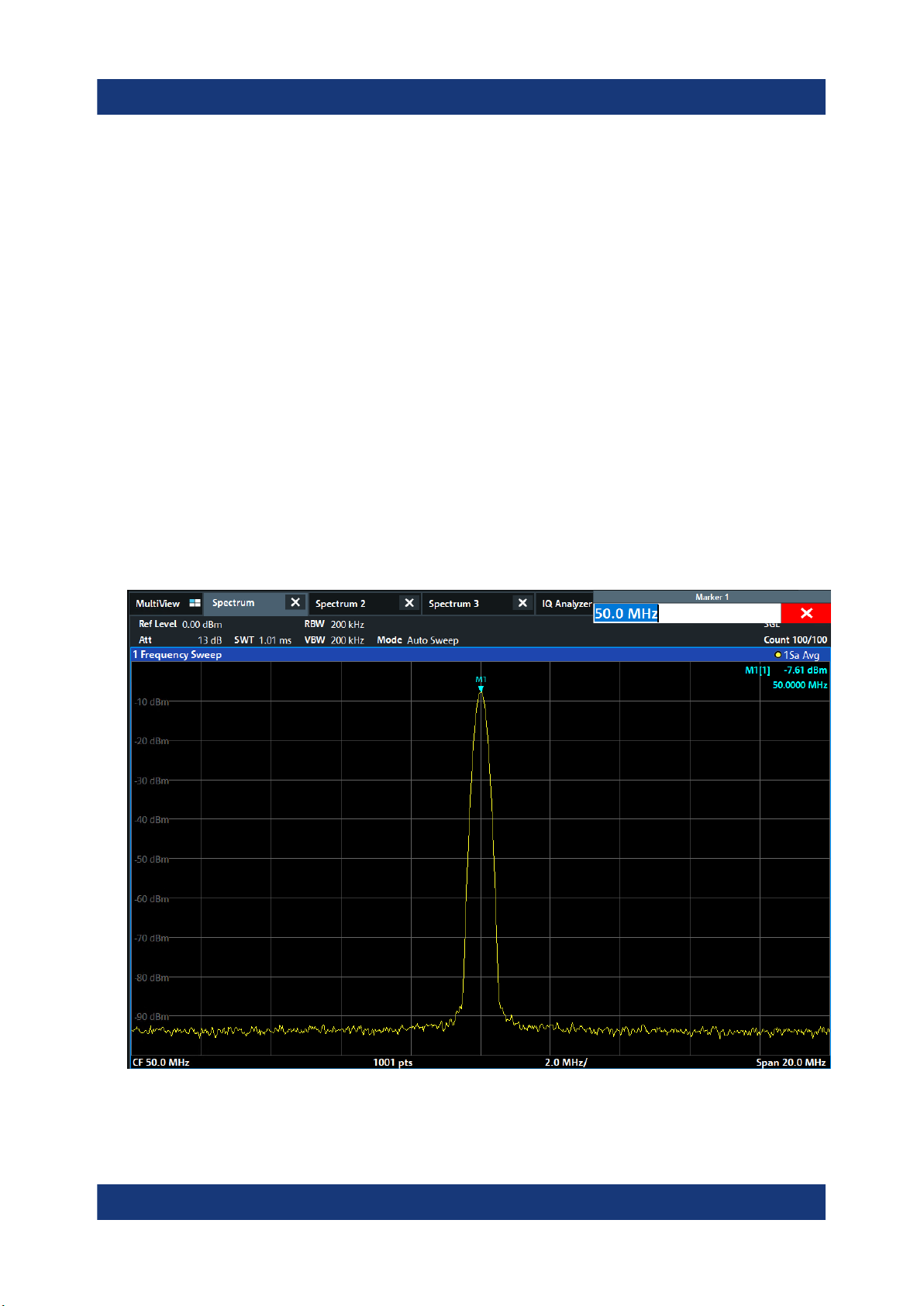The height and width of the screenshot is (1306, 924).
Task: Click the 1Sa Avg trace indicator
Action: click(x=797, y=655)
